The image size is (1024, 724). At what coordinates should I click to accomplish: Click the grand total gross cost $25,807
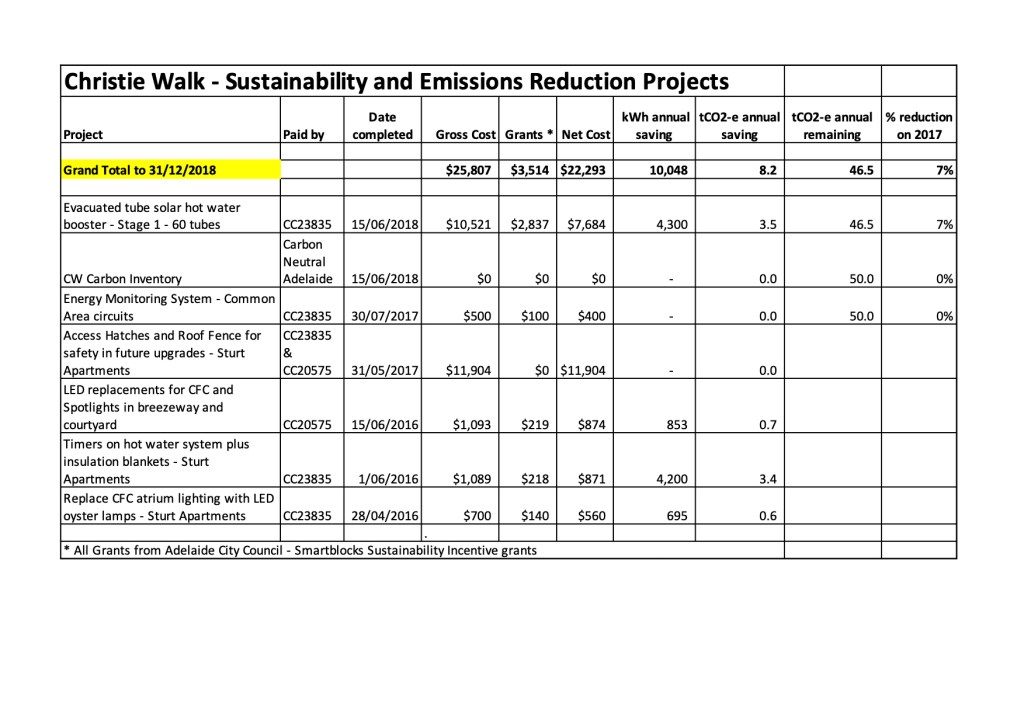click(x=467, y=170)
